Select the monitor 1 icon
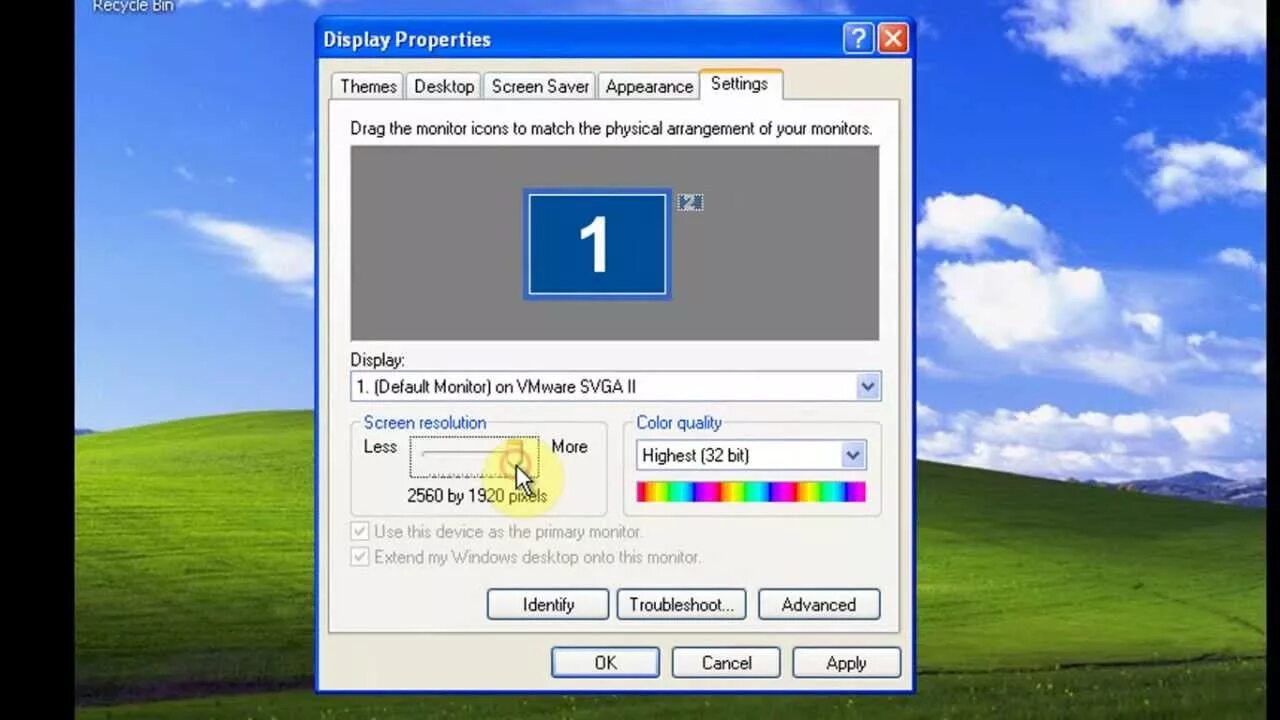1280x720 pixels. click(597, 245)
